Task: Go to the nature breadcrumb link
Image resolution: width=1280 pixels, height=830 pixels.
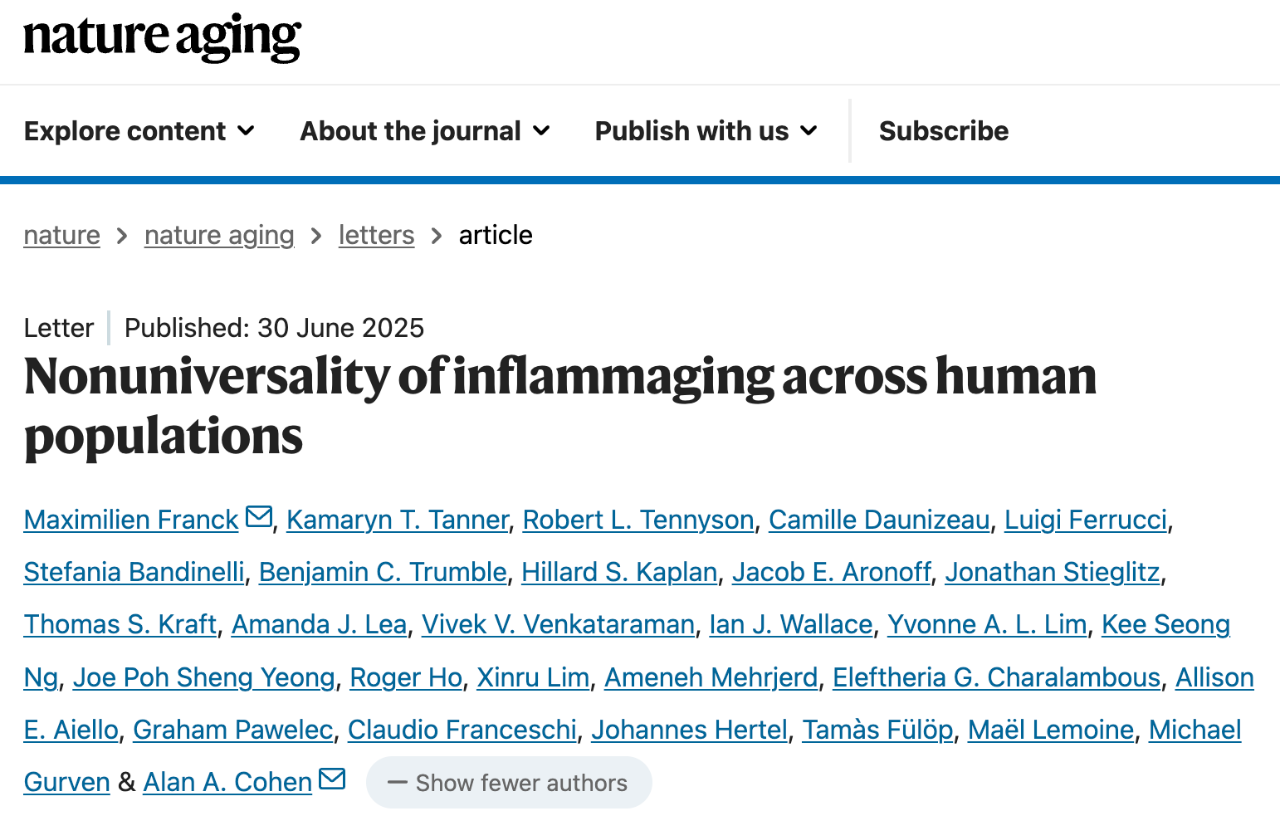Action: pos(62,235)
